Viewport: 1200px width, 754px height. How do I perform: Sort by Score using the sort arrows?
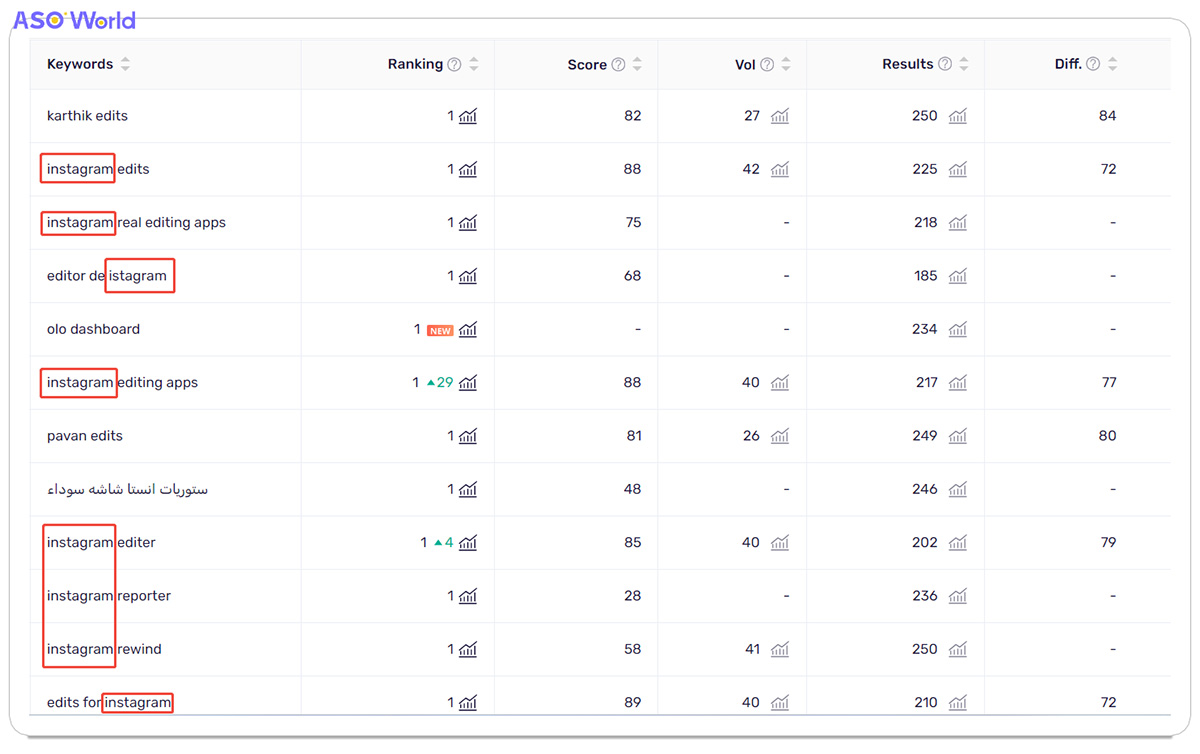click(637, 64)
